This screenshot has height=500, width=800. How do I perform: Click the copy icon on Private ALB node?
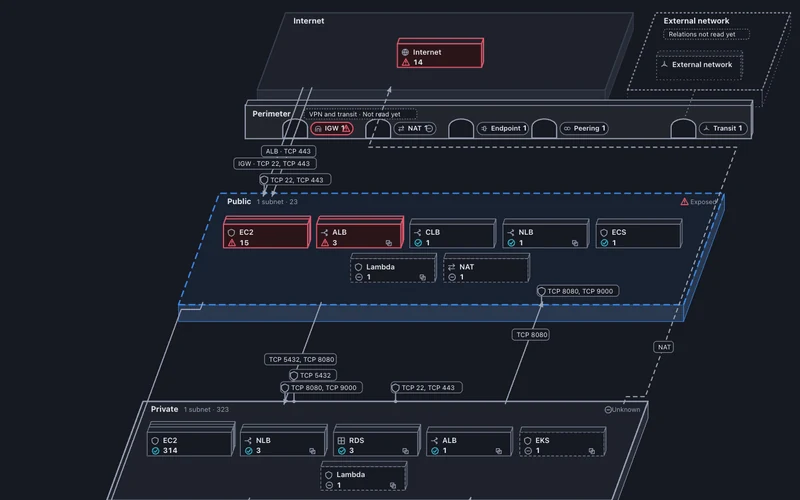click(498, 451)
